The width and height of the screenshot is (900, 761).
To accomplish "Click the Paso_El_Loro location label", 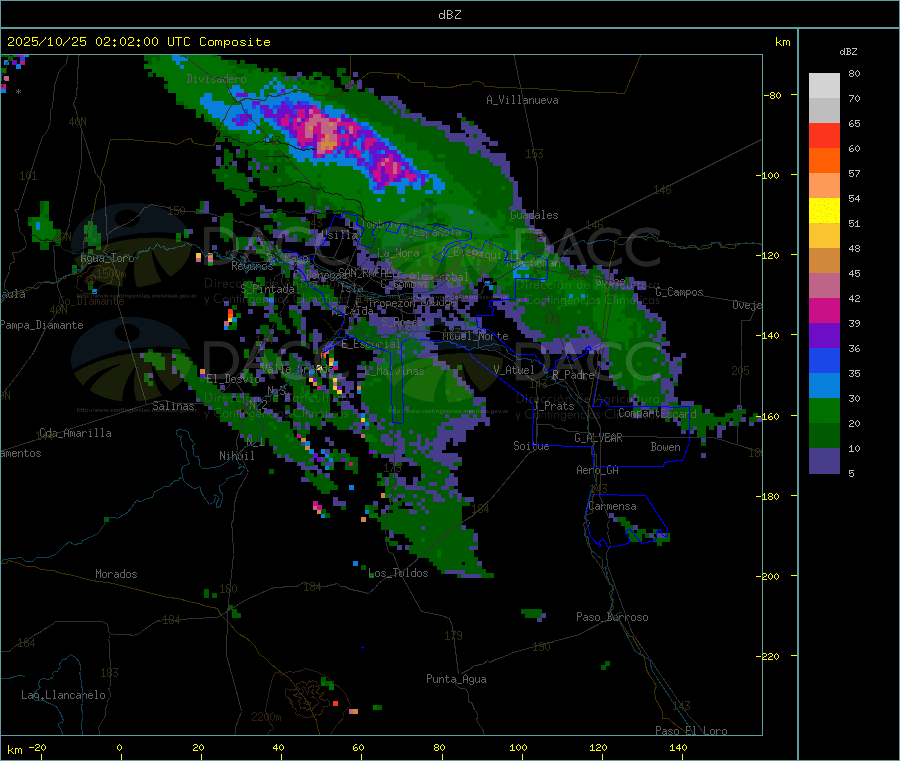I will 692,731.
